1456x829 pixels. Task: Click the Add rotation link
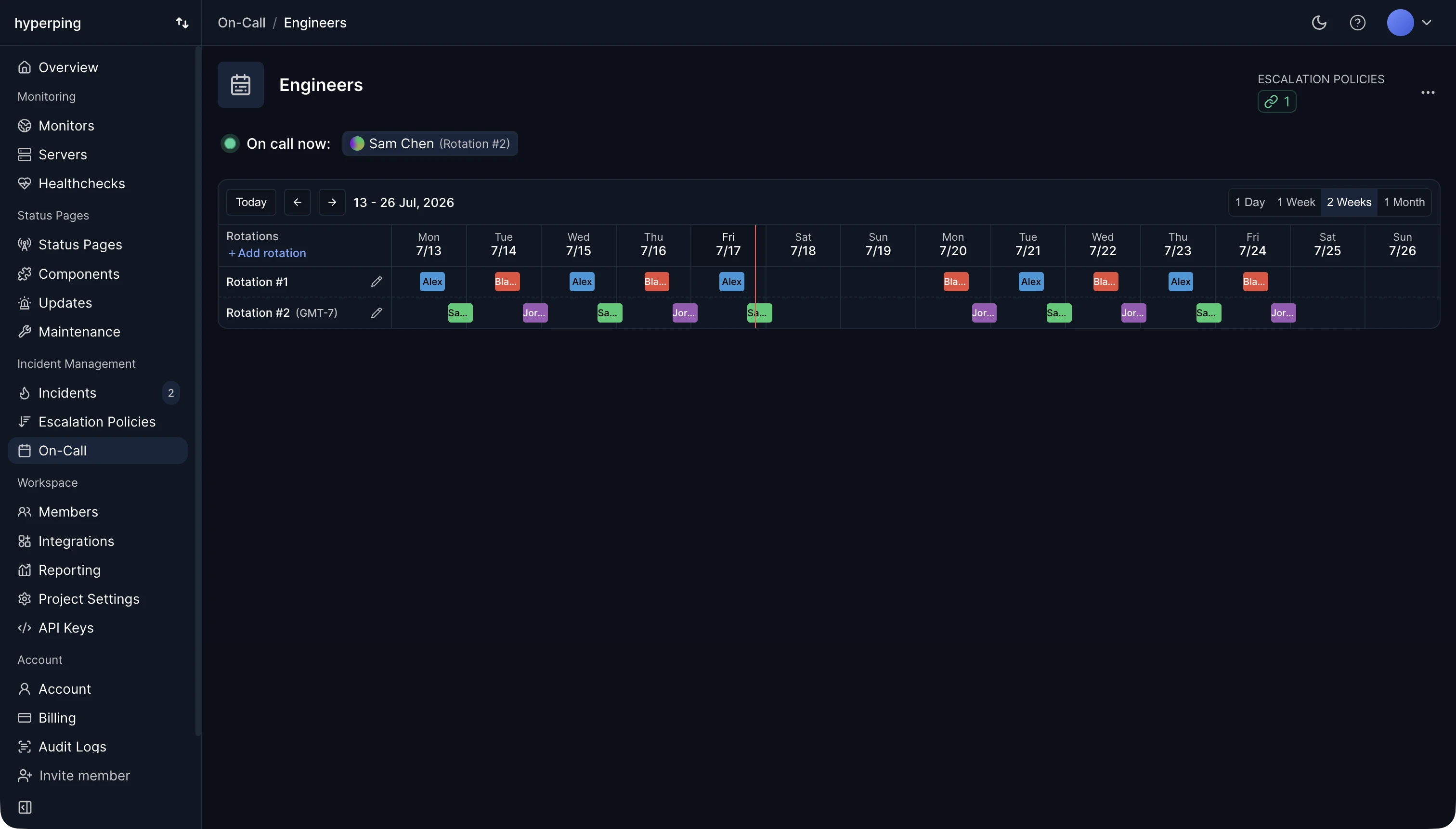266,253
